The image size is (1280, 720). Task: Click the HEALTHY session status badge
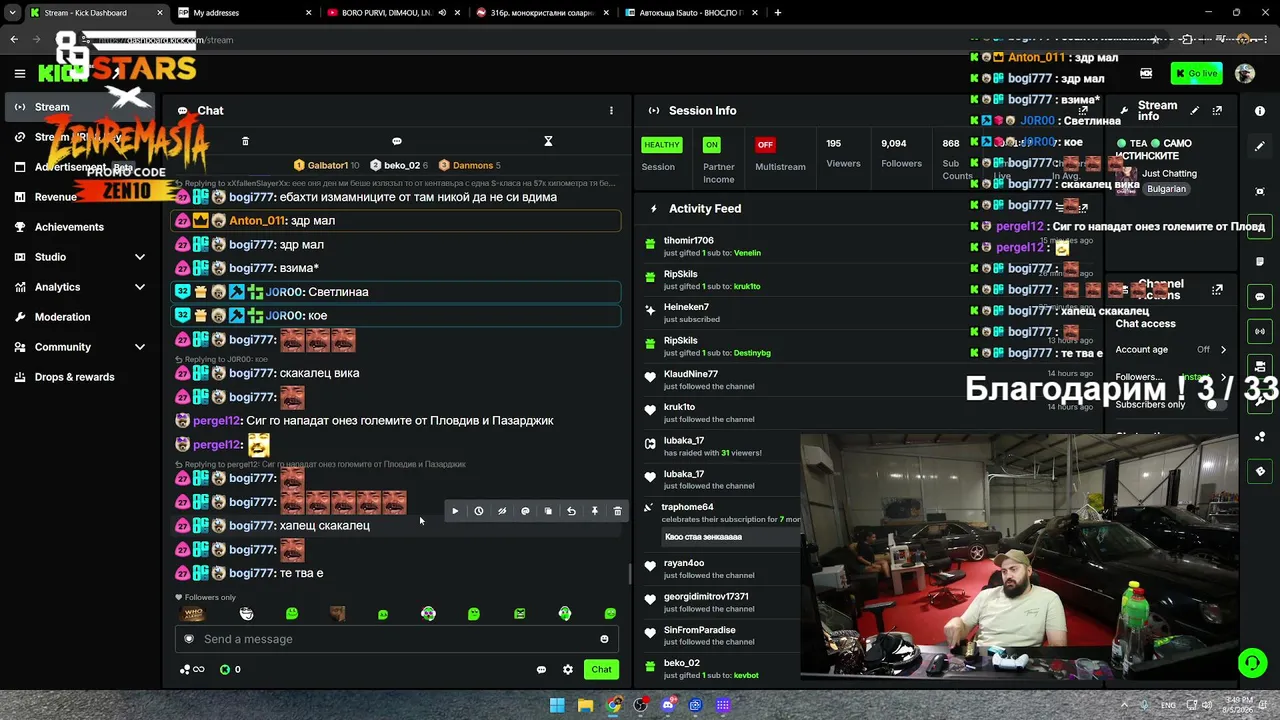(x=662, y=145)
